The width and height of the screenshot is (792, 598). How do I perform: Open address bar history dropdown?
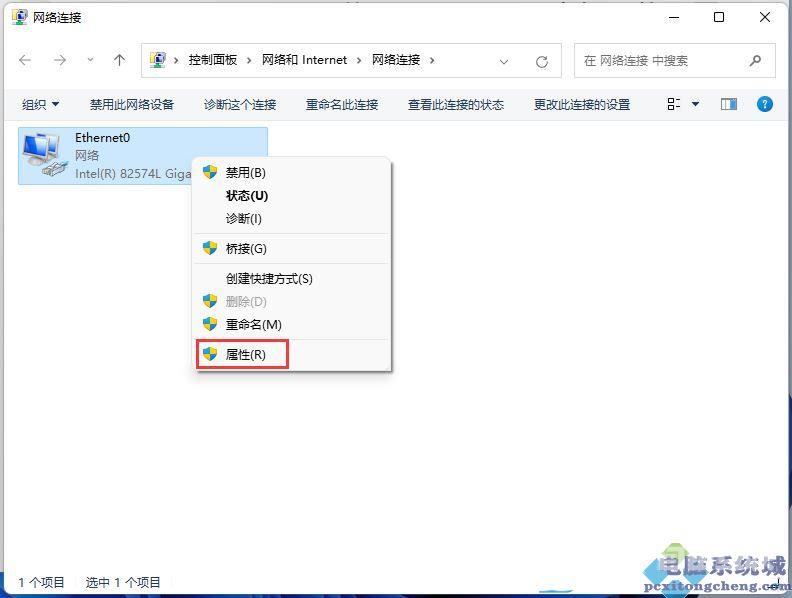point(504,62)
